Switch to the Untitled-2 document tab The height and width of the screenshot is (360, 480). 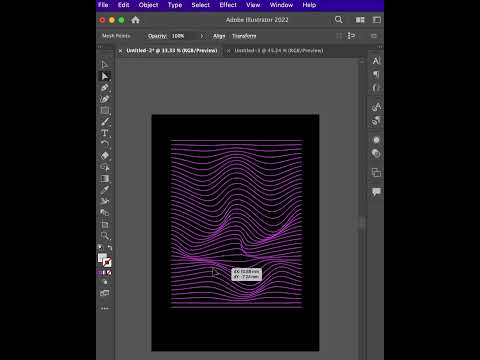tap(172, 51)
